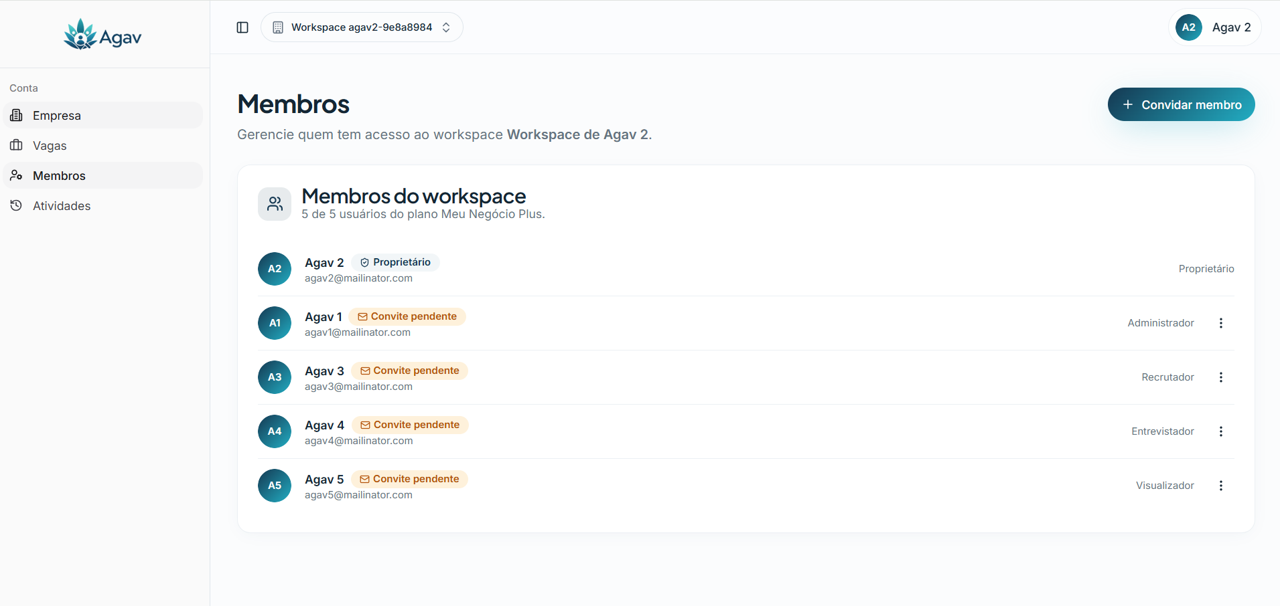Click the building icon in workspace selector
1280x606 pixels.
click(278, 27)
